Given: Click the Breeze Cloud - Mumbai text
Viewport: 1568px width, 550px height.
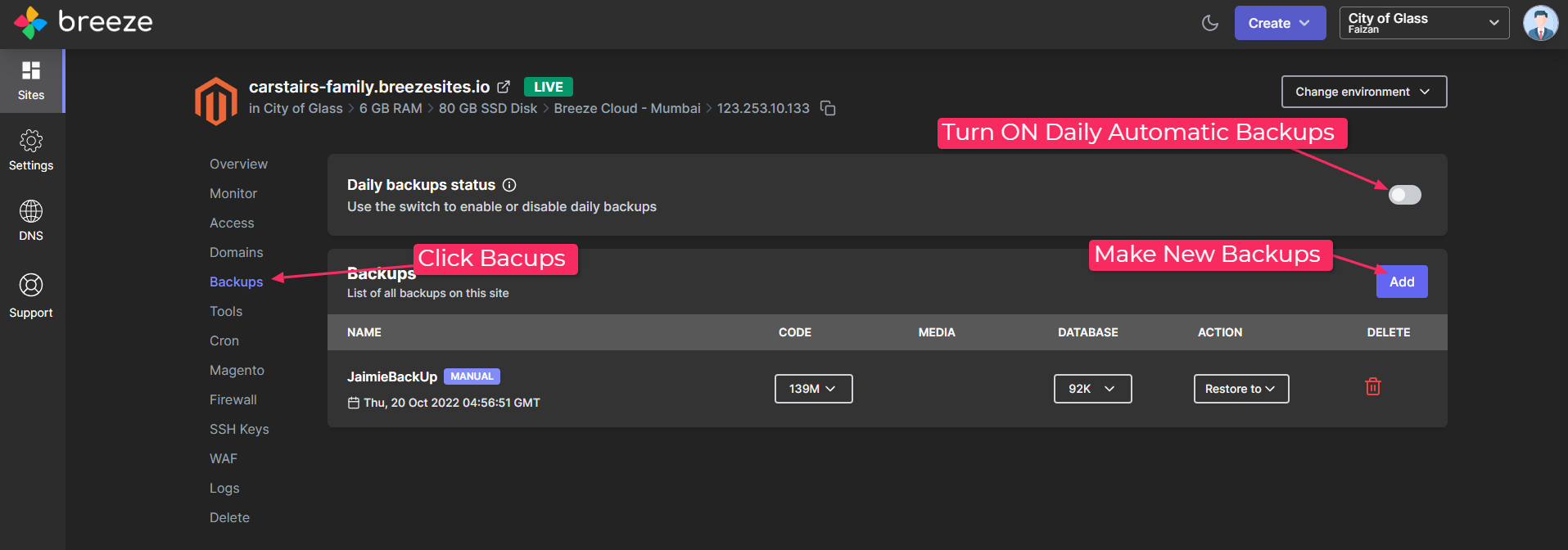Looking at the screenshot, I should 627,108.
